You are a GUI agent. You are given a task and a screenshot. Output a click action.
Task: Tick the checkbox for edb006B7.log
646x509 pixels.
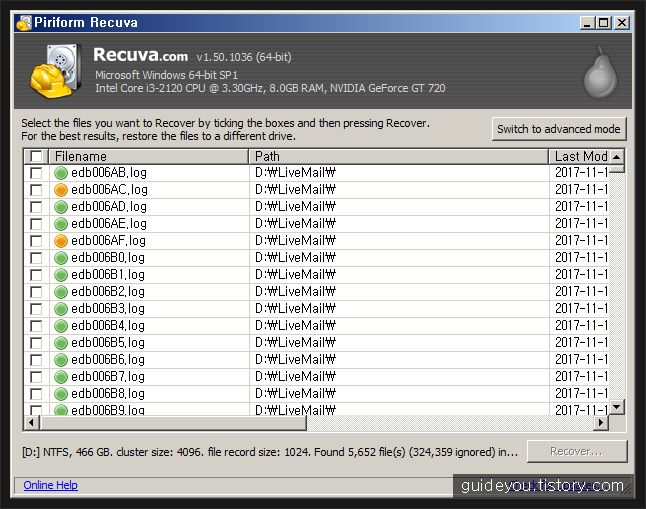coord(36,377)
